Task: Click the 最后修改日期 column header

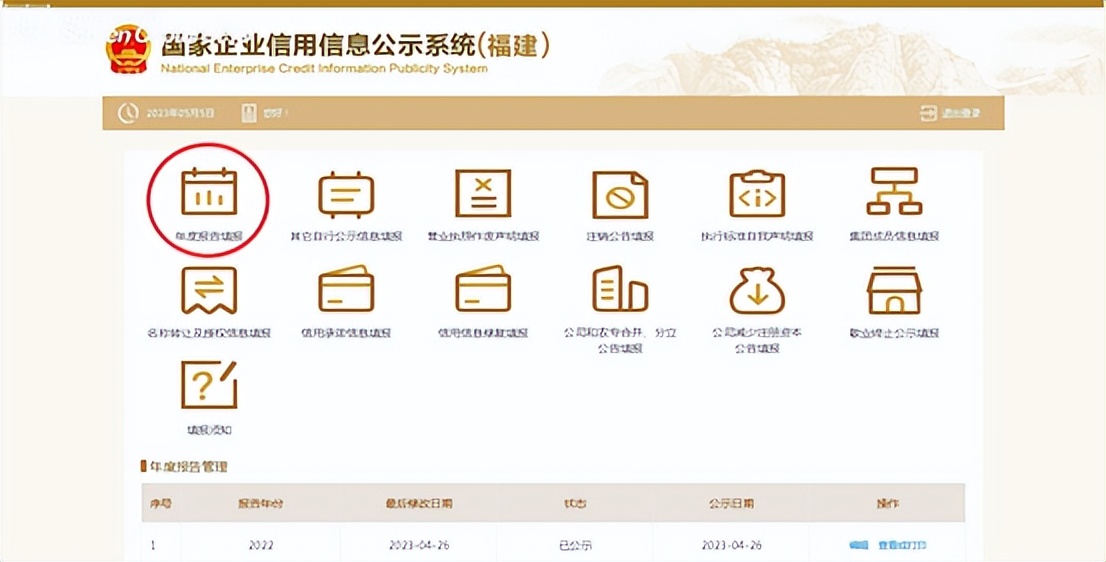Action: tap(419, 503)
